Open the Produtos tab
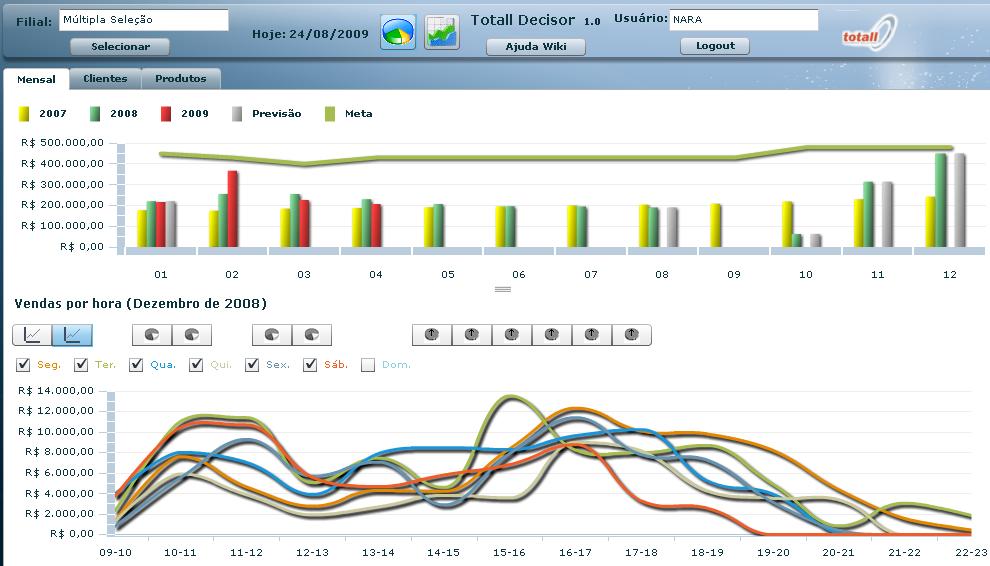Viewport: 990px width, 566px height. pyautogui.click(x=181, y=79)
